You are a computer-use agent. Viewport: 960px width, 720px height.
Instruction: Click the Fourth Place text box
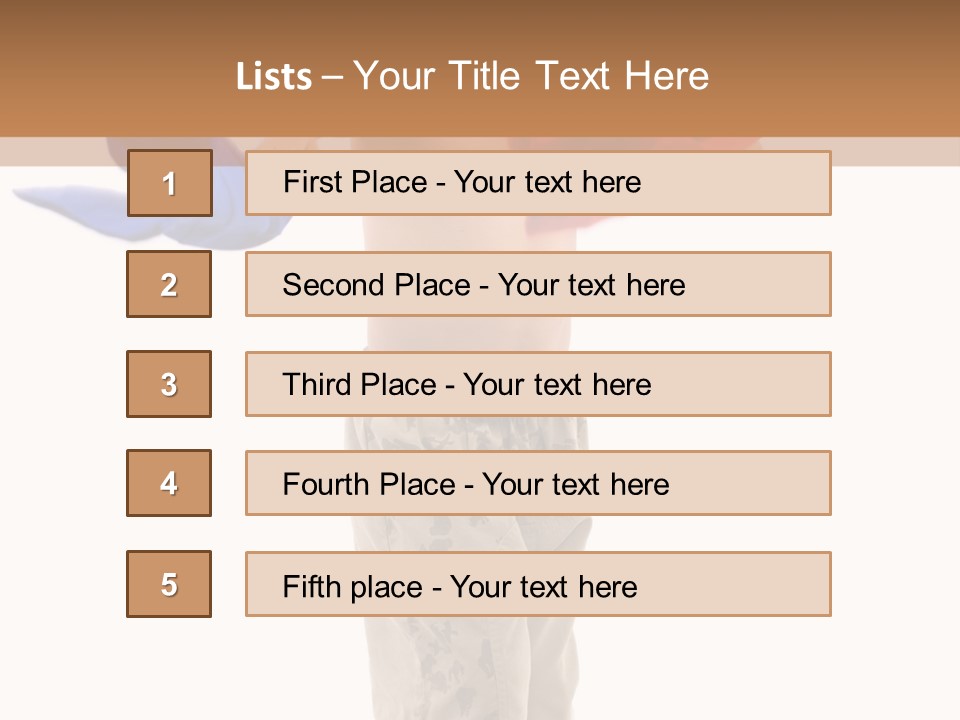point(538,483)
